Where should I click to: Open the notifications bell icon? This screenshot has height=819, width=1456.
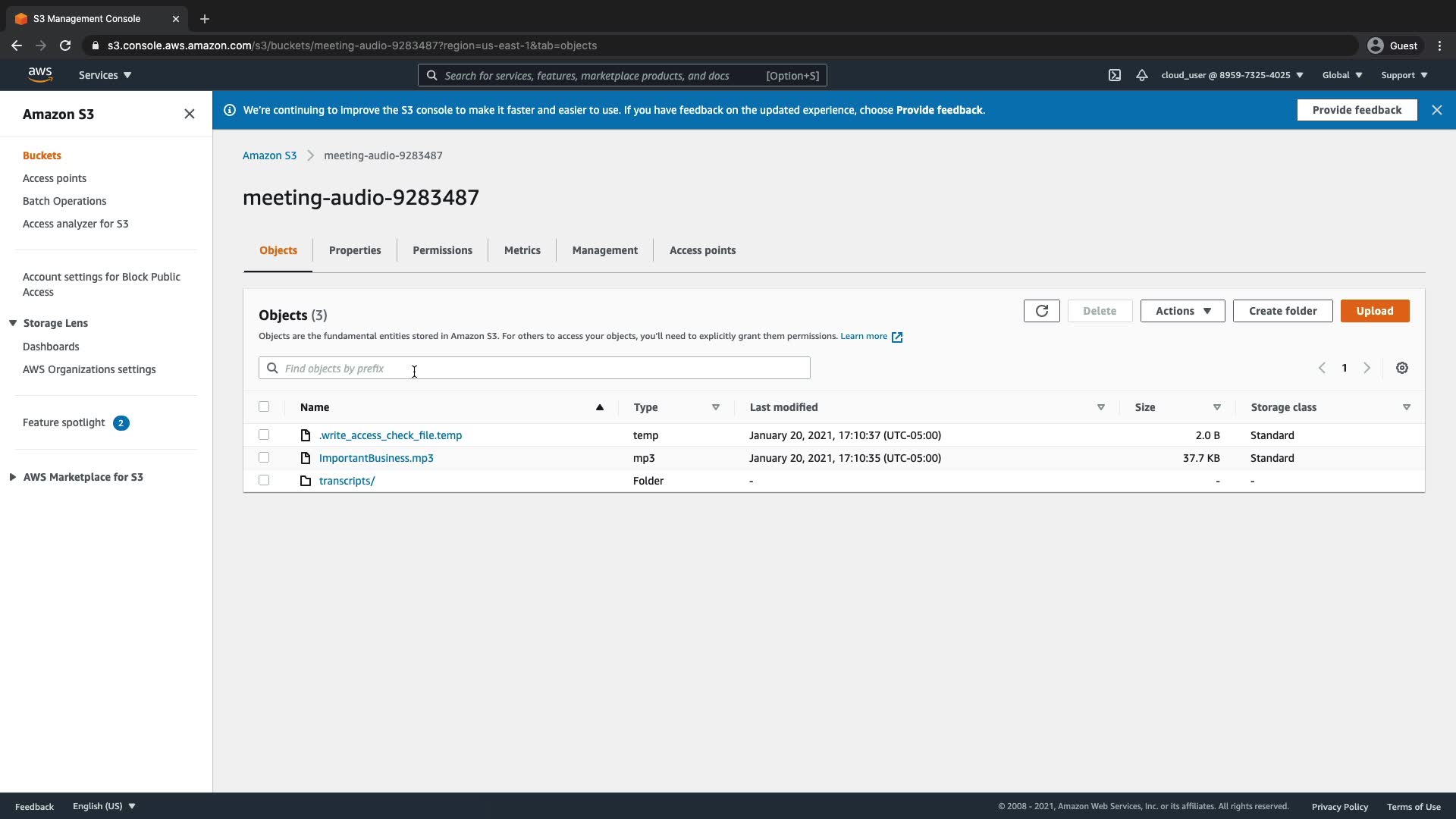(x=1141, y=75)
